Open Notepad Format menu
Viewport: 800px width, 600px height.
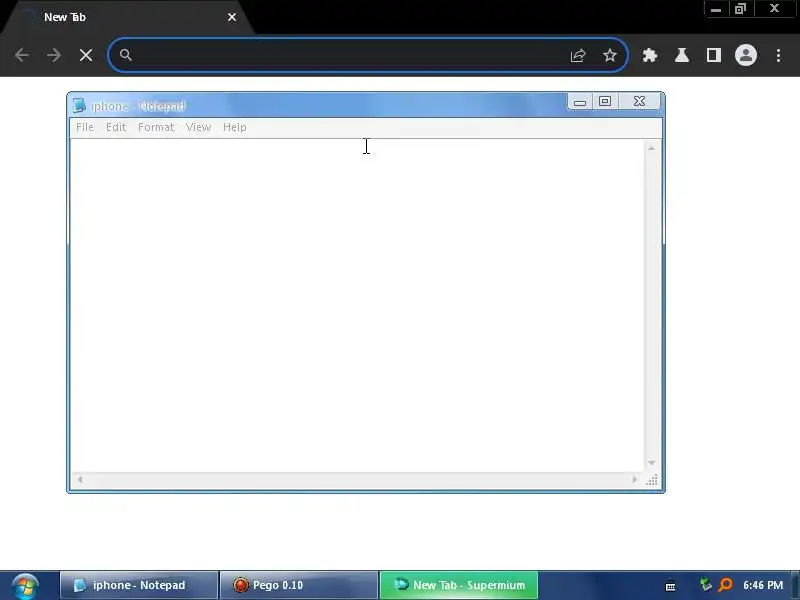tap(156, 127)
